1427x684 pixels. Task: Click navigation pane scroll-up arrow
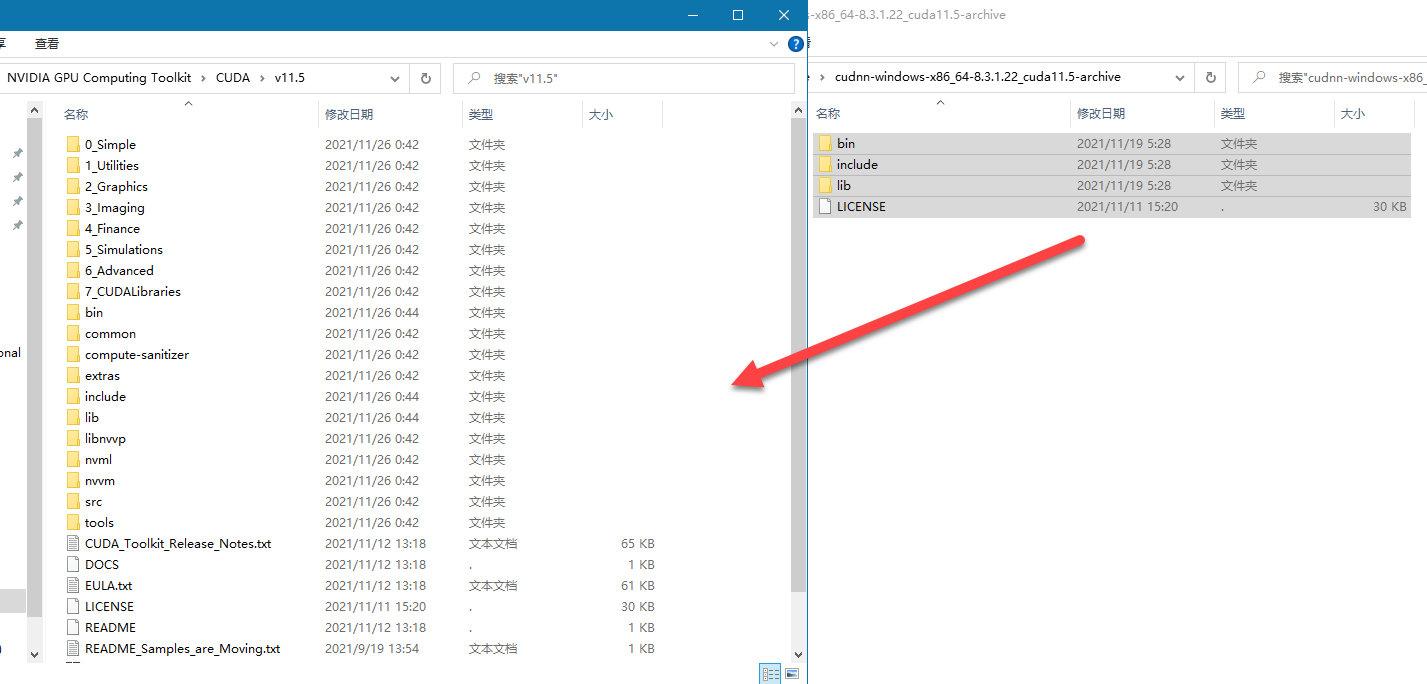[x=34, y=110]
